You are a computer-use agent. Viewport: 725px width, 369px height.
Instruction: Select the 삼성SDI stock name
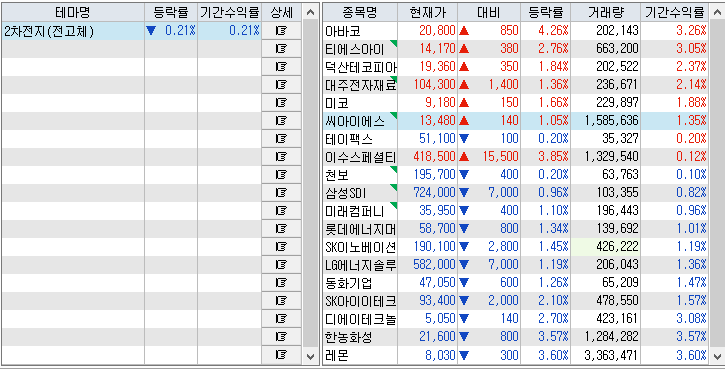click(345, 193)
